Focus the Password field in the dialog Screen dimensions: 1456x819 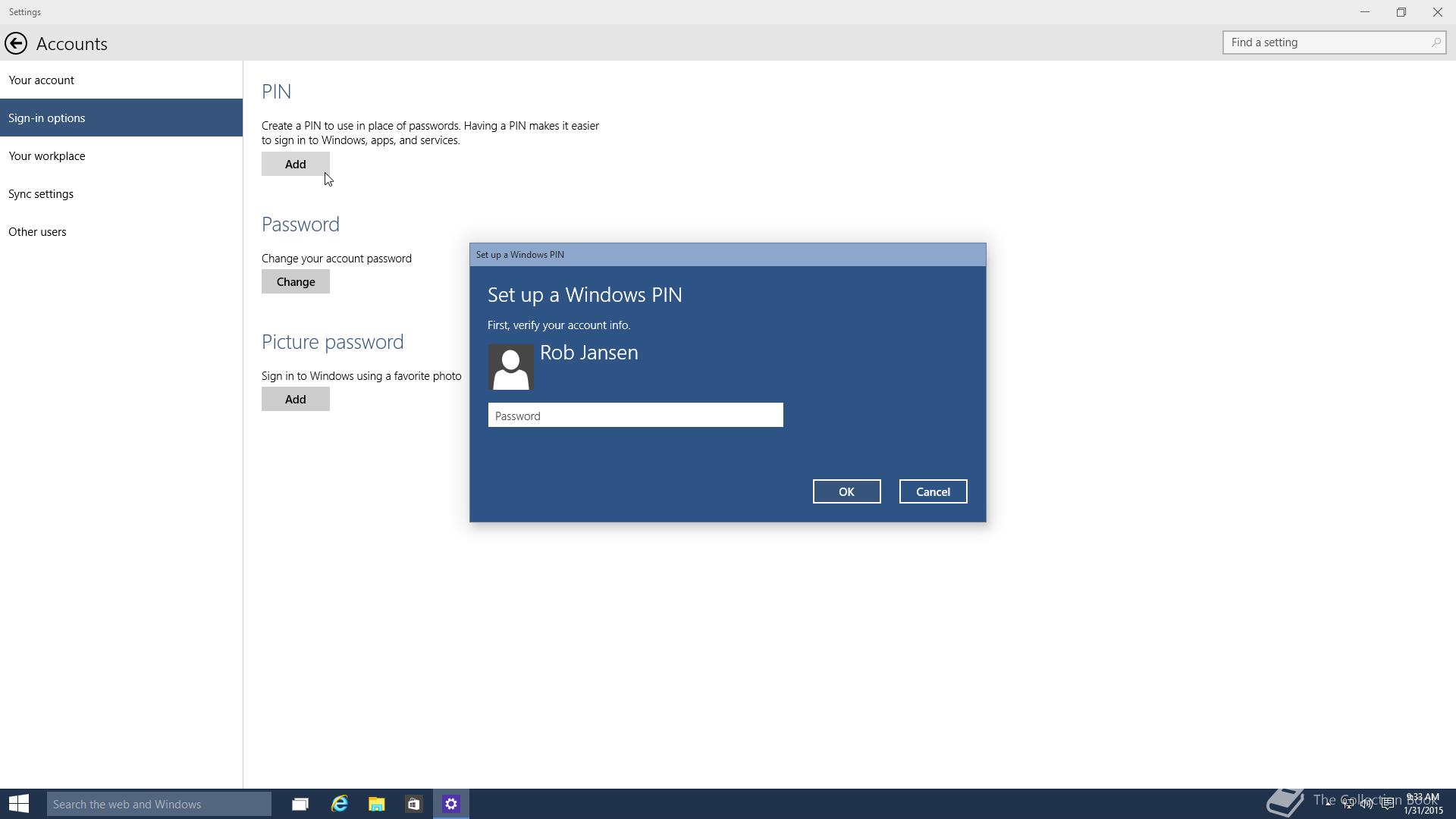click(635, 416)
